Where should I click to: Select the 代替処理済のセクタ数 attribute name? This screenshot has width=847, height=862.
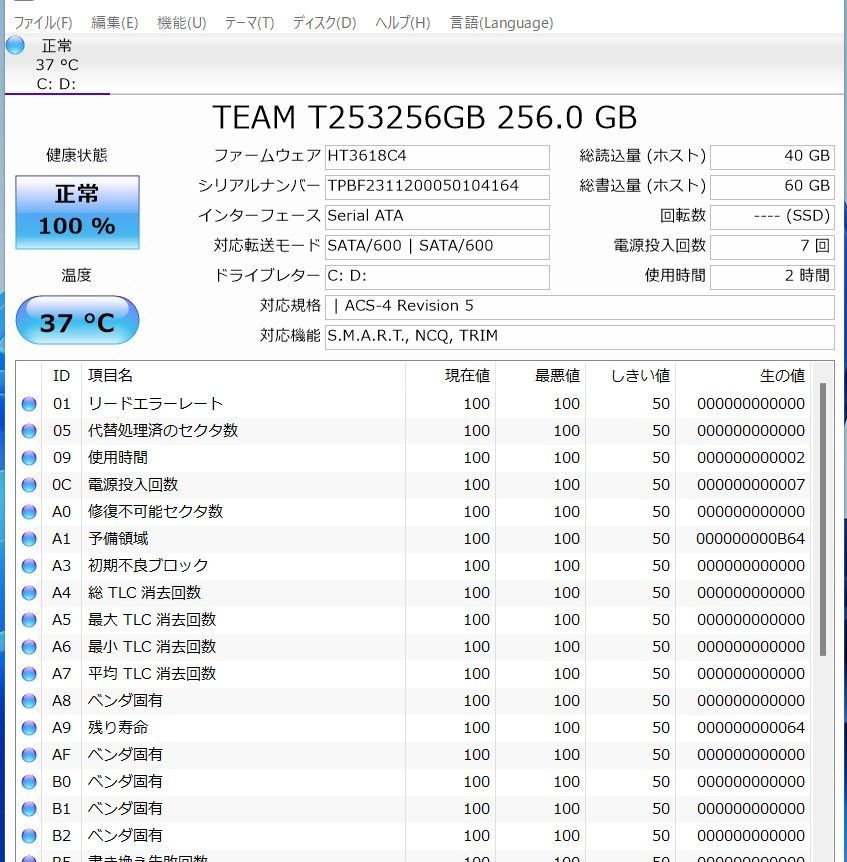[163, 431]
